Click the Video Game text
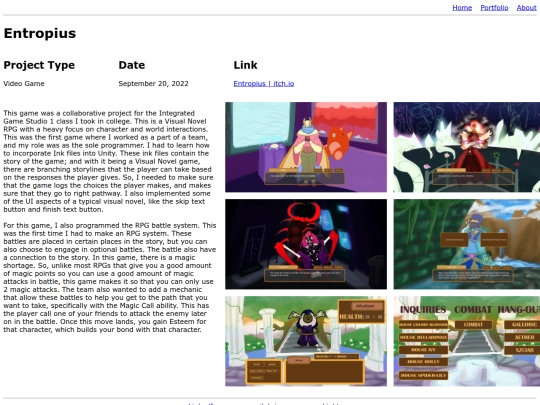 point(24,84)
